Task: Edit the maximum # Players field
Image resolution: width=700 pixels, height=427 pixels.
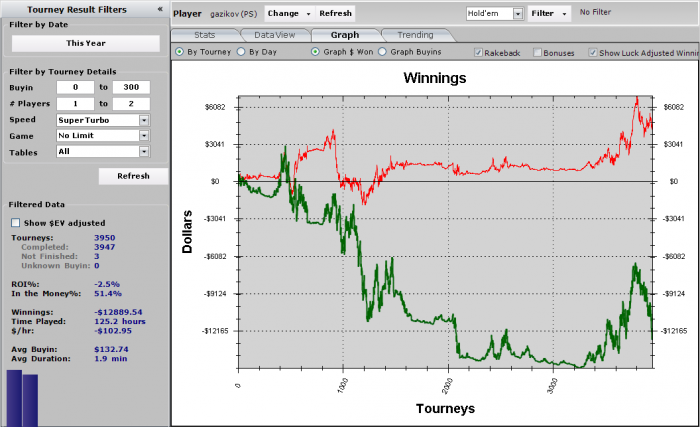Action: coord(131,104)
